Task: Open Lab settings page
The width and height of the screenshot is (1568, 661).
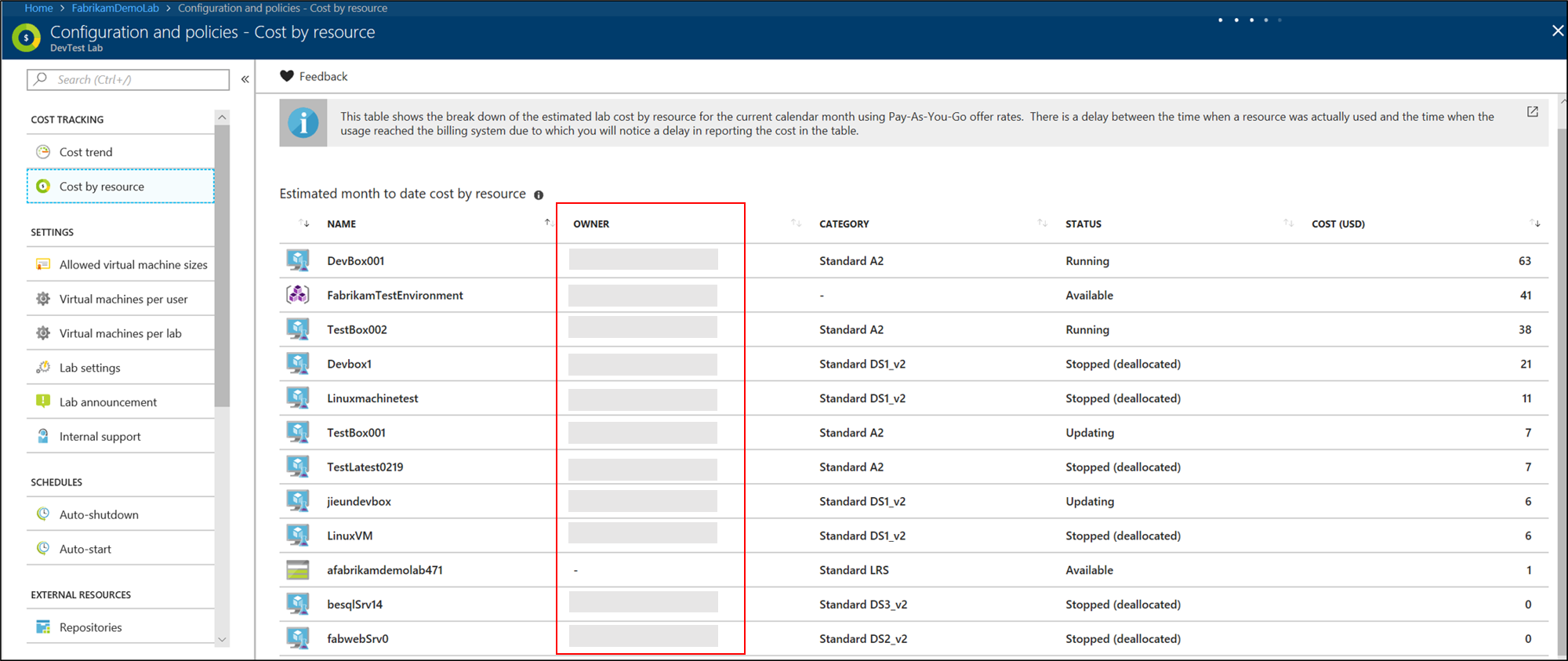Action: pos(121,368)
